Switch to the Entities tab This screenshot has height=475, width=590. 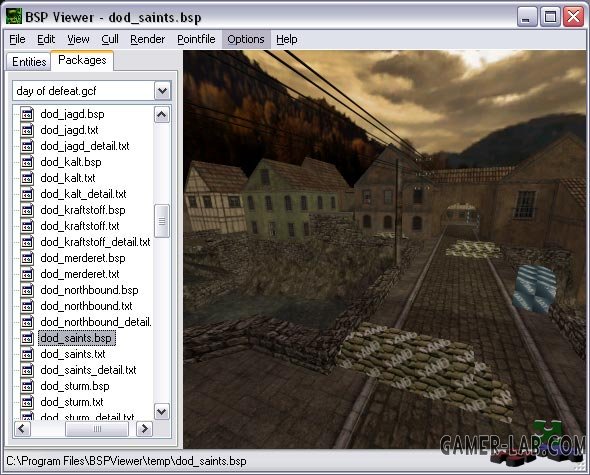click(29, 61)
